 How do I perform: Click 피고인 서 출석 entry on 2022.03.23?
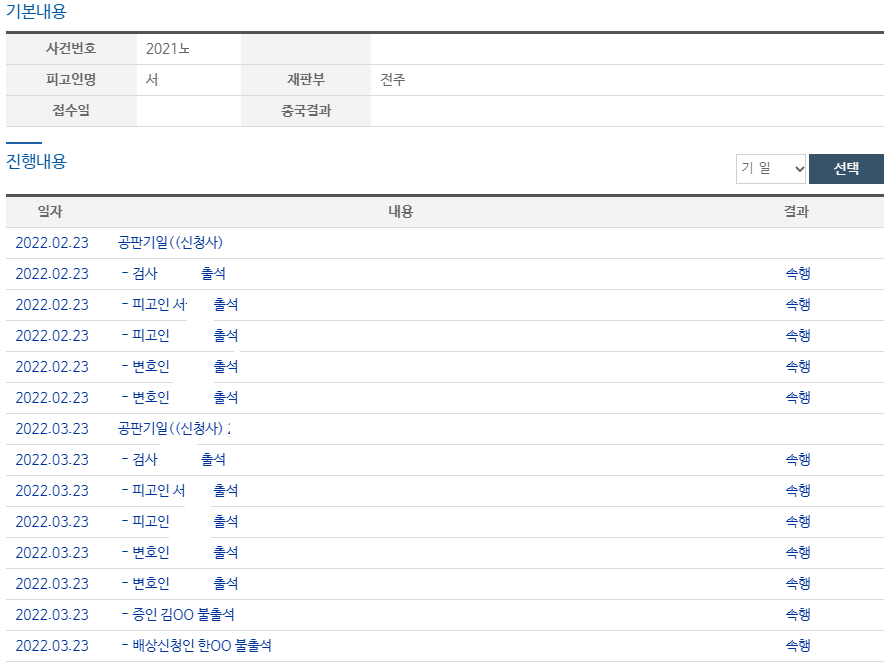pos(180,491)
